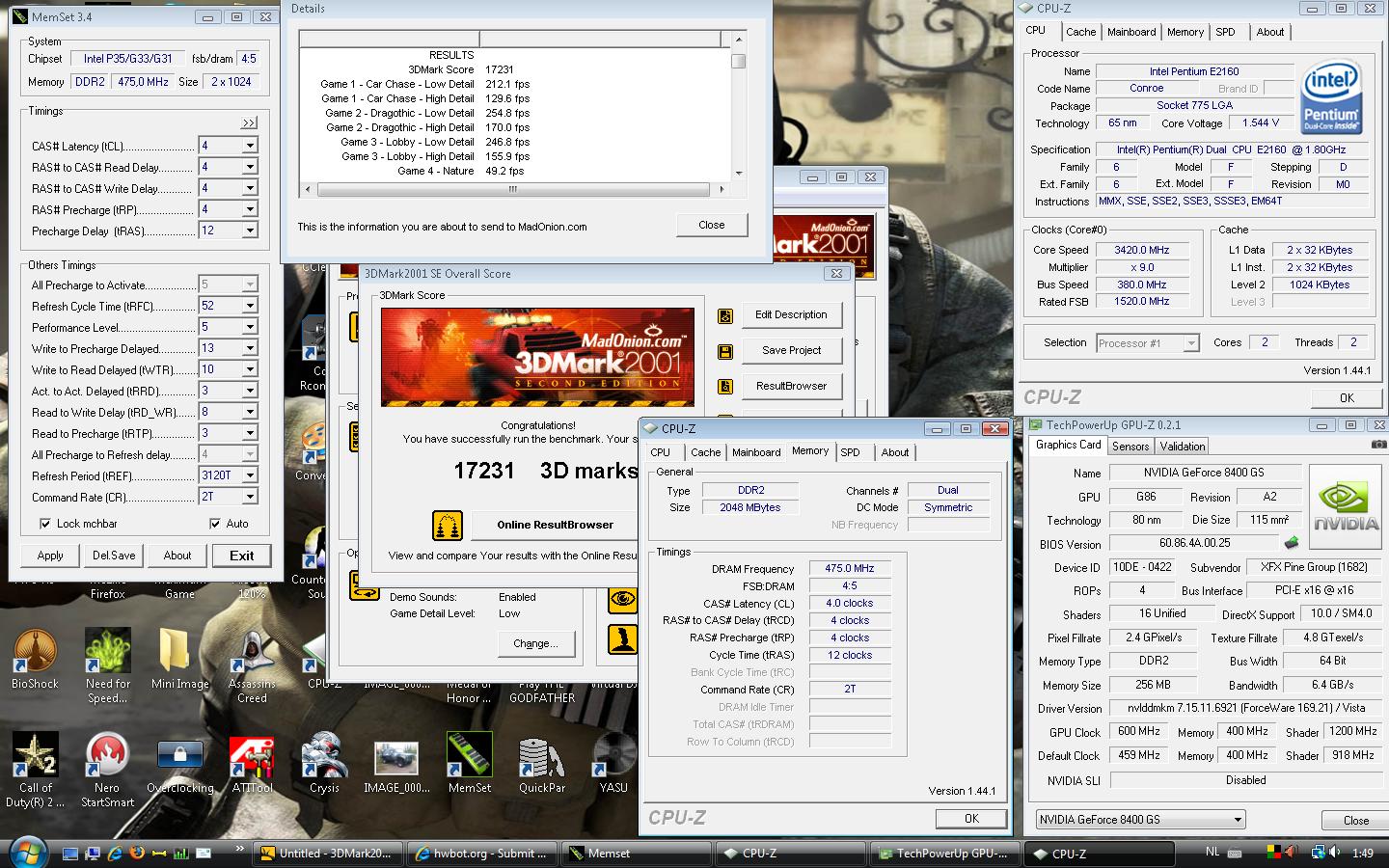
Task: Open the Sensors tab in GPU-Z
Action: tap(1130, 447)
